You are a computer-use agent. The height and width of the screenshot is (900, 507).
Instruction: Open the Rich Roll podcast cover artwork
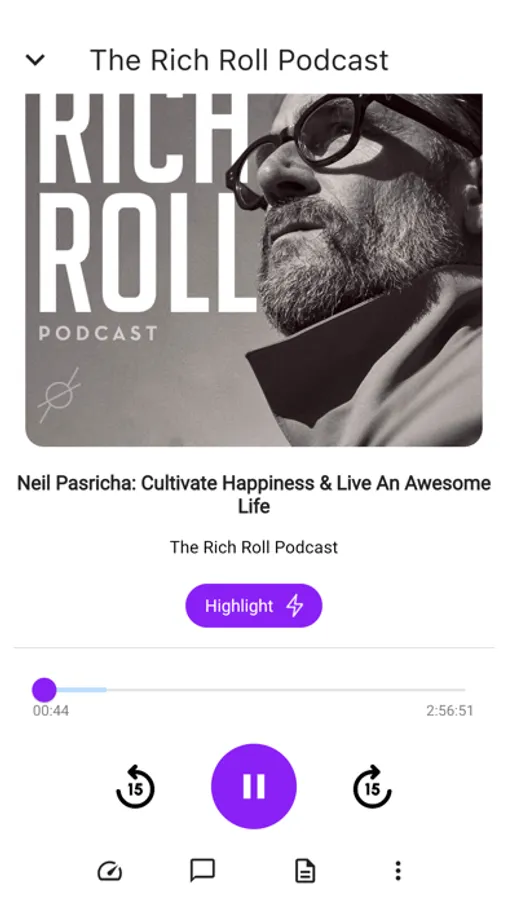tap(254, 270)
